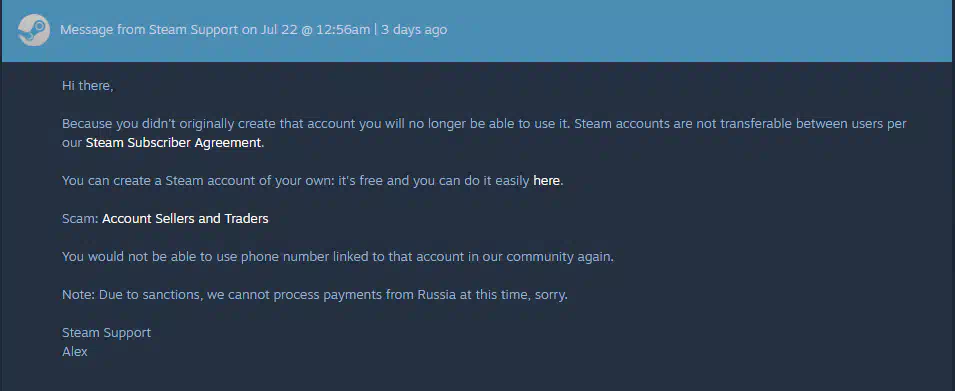Click the 'Hi there,' greeting line
Viewport: 955px width, 391px height.
pos(88,86)
